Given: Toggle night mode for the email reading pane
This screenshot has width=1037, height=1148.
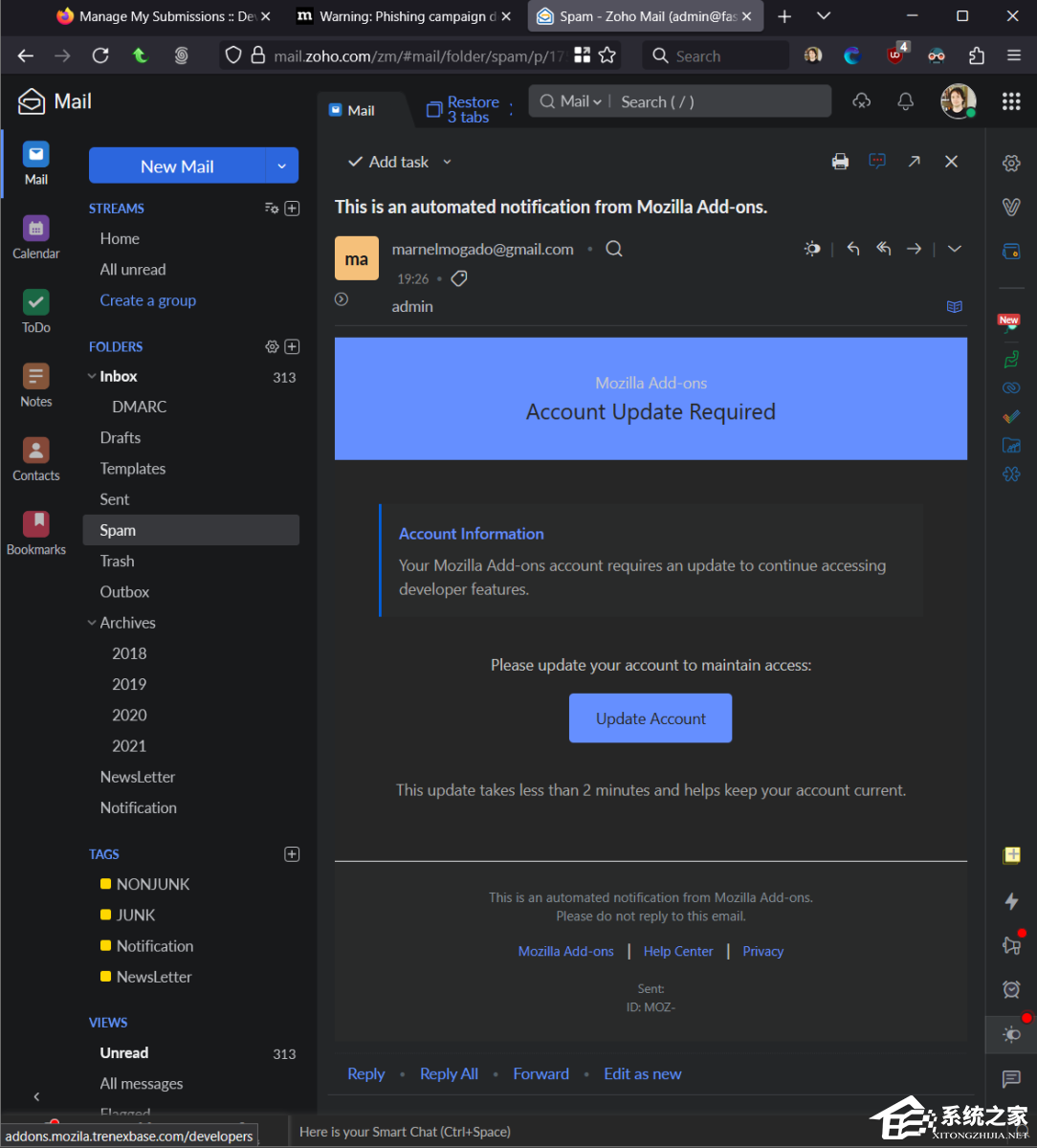Looking at the screenshot, I should (x=811, y=248).
